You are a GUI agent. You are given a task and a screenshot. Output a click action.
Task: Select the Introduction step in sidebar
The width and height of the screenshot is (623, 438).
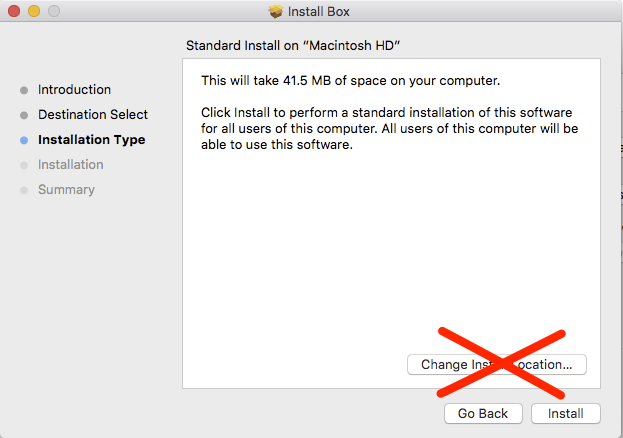point(74,90)
